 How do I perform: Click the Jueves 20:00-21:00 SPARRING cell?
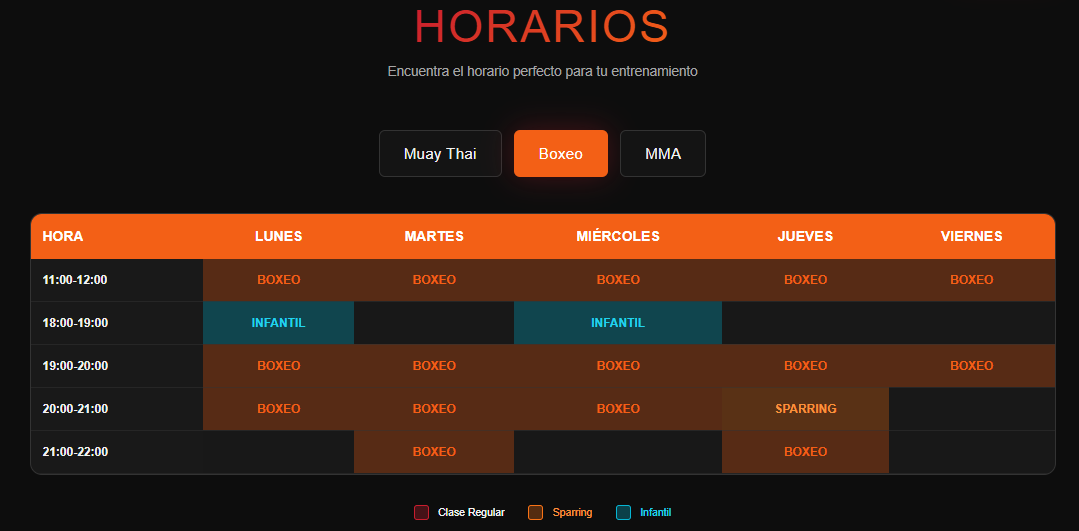[x=805, y=409]
